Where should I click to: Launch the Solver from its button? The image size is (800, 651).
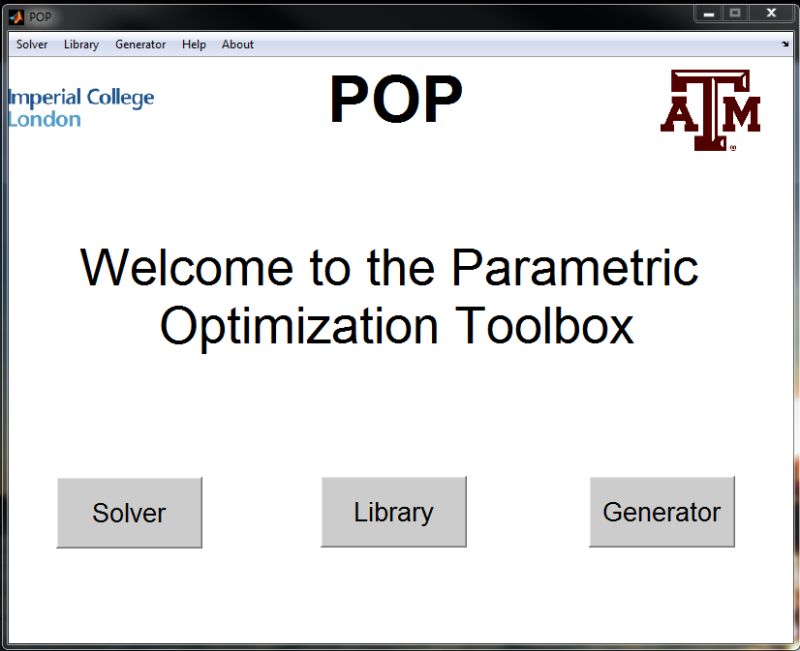[x=129, y=512]
